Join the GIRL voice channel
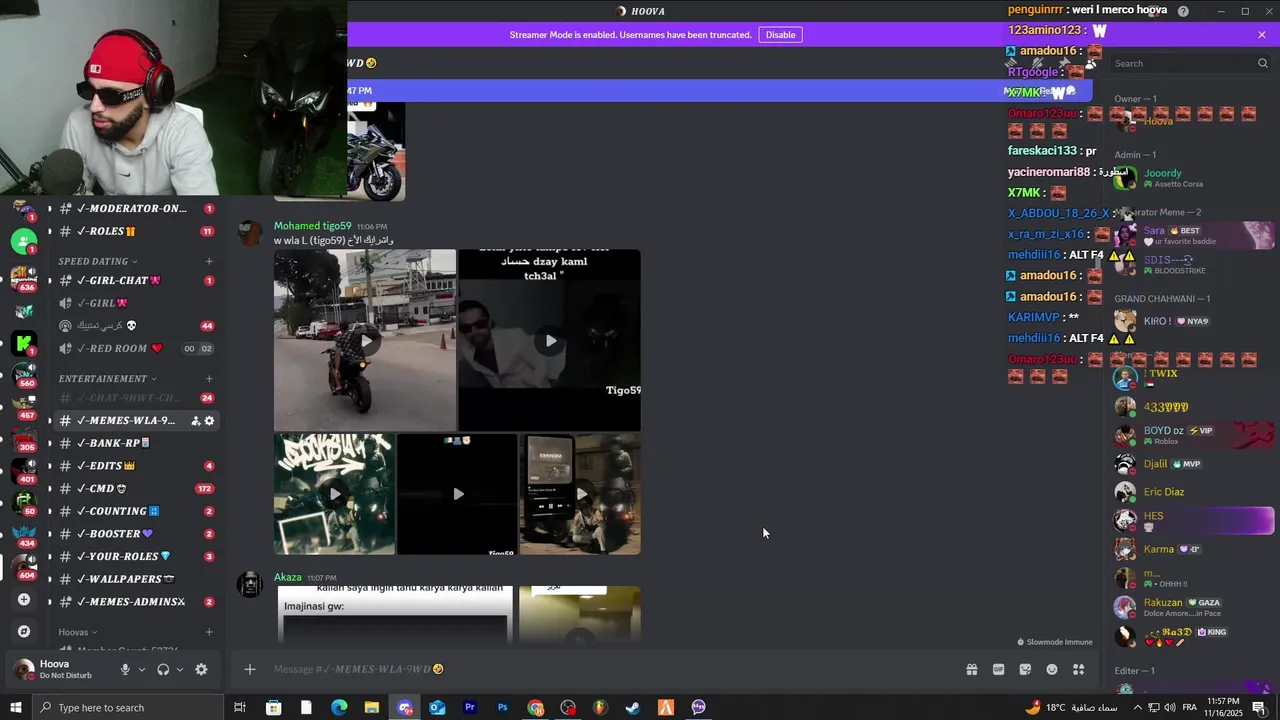This screenshot has width=1280, height=720. [136, 303]
